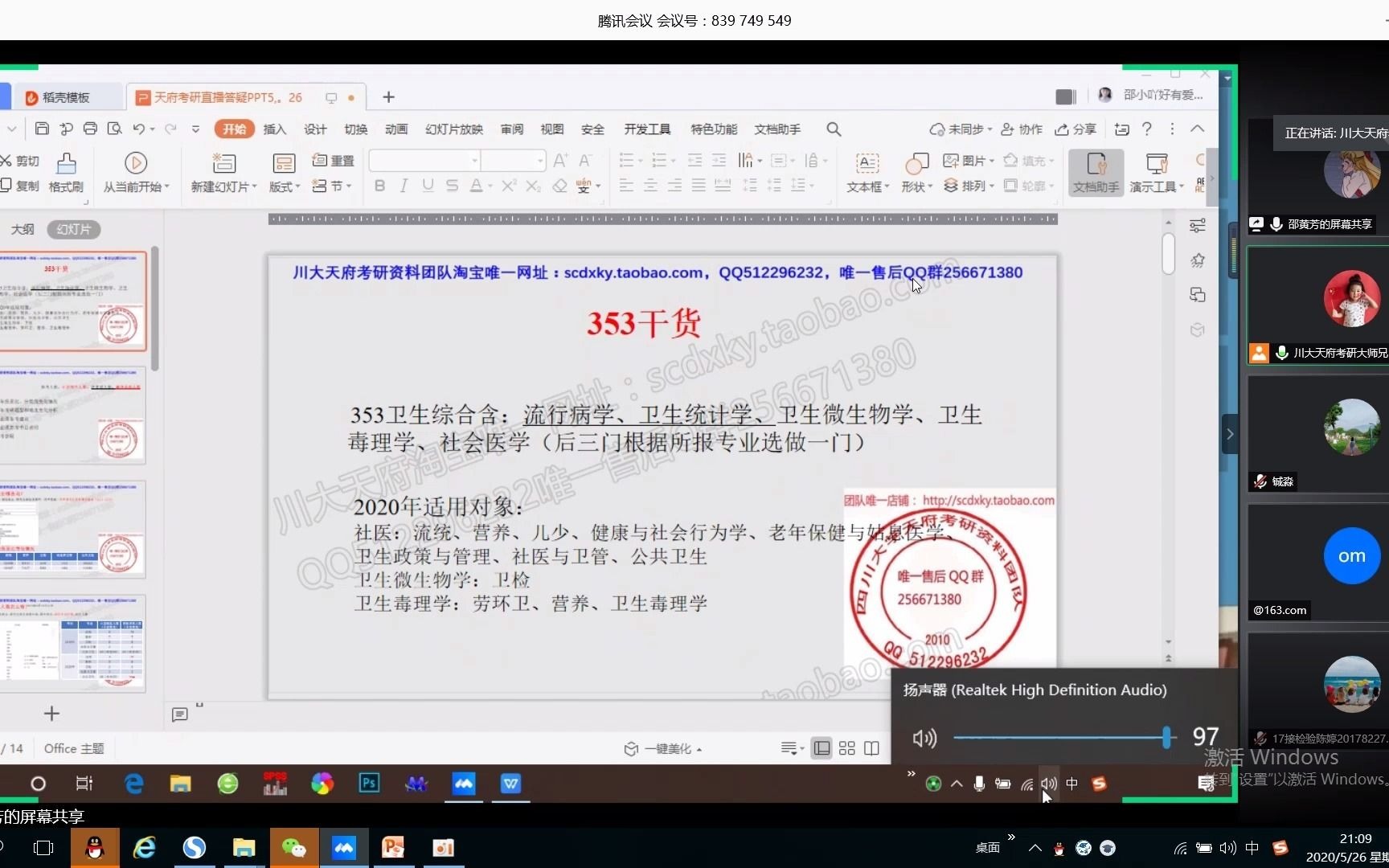1389x868 pixels.
Task: Toggle italic formatting
Action: coord(404,186)
